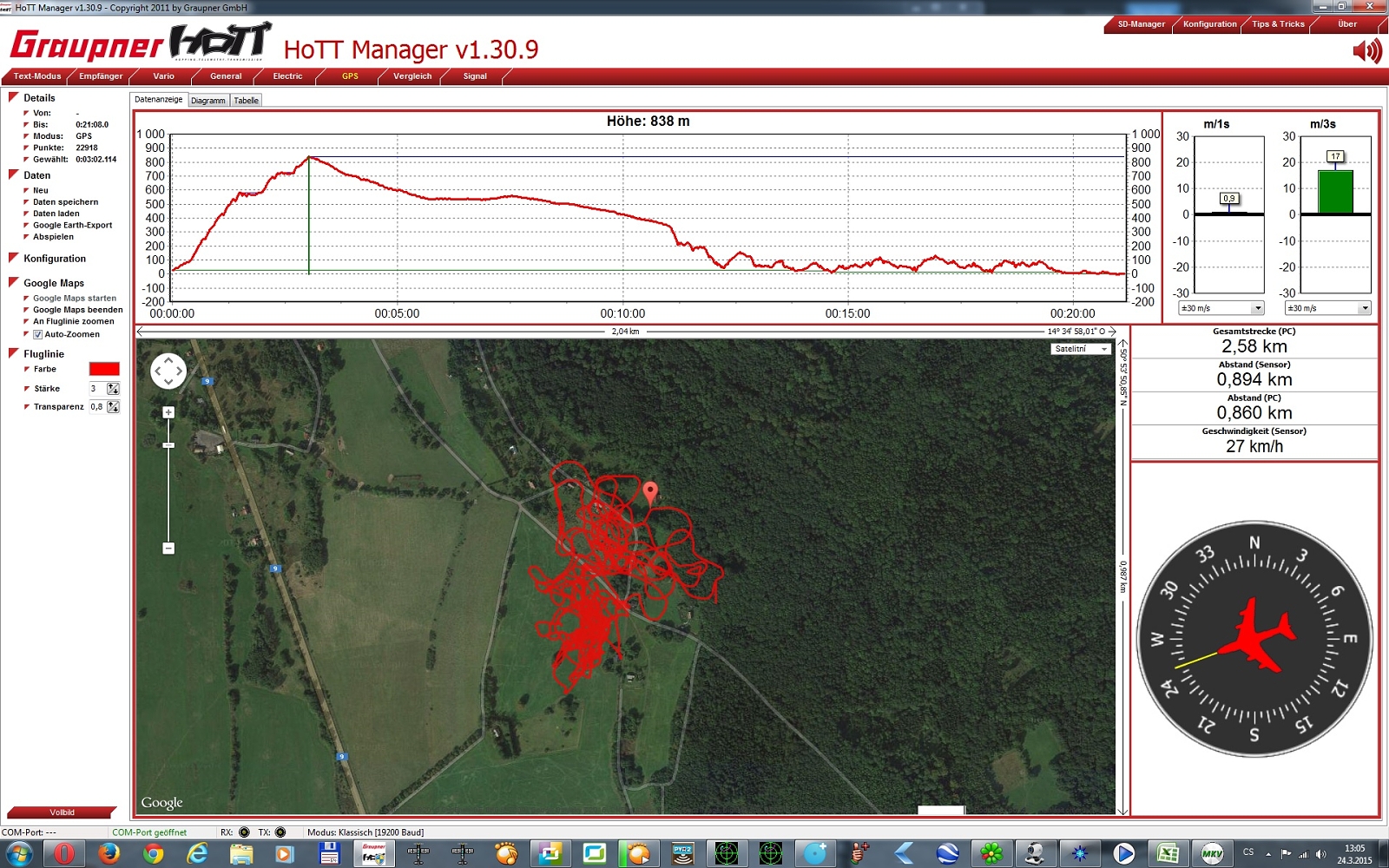
Task: Launch Google Chrome from taskbar
Action: point(153,854)
